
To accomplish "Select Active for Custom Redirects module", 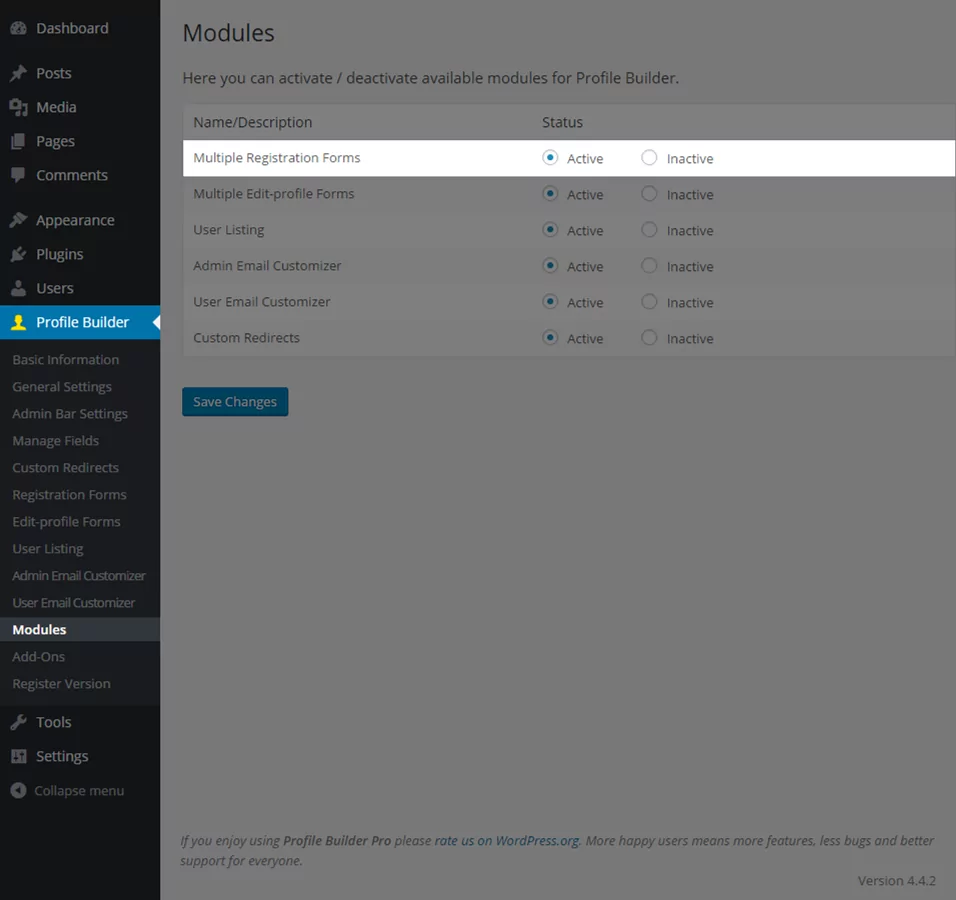I will coord(550,338).
